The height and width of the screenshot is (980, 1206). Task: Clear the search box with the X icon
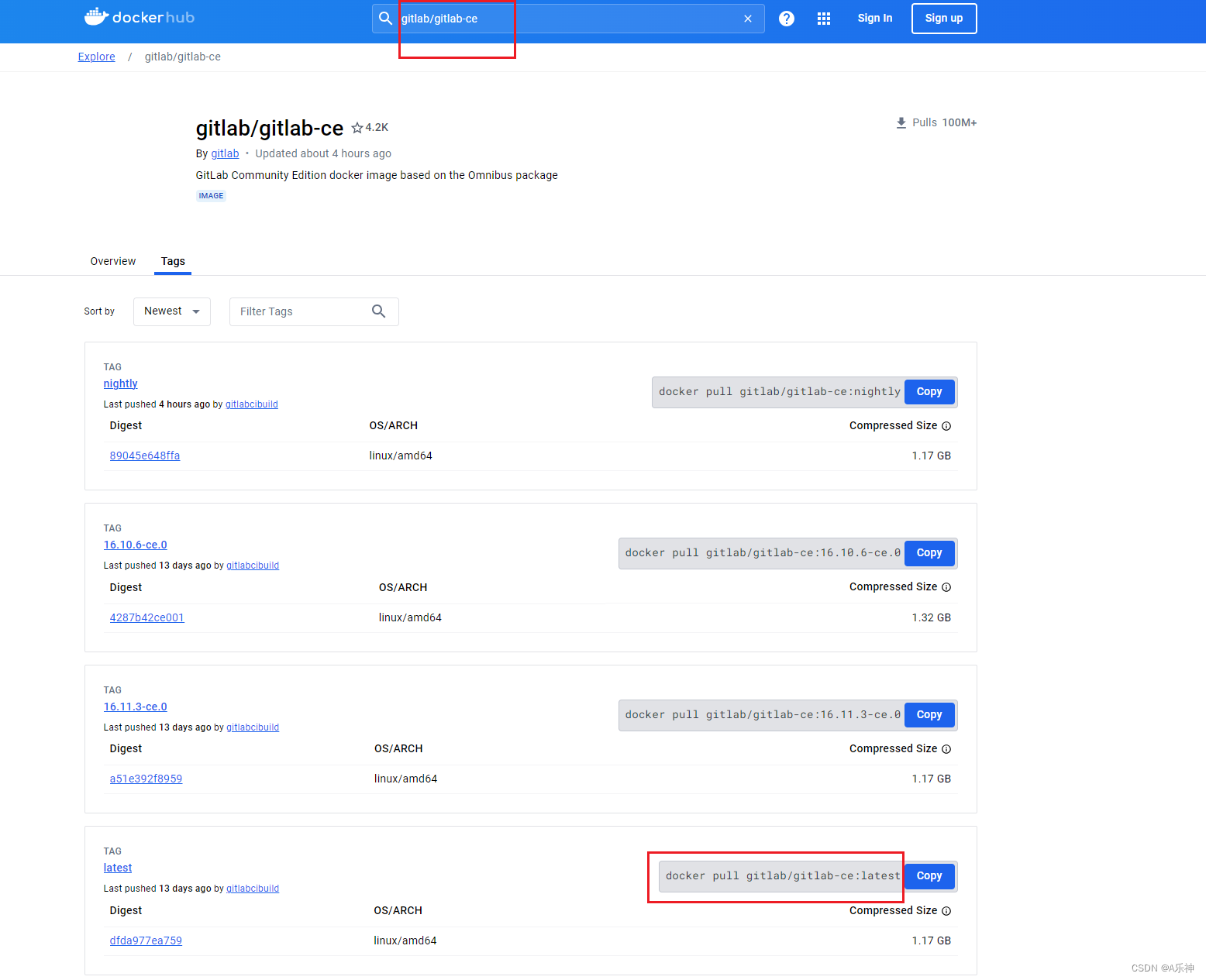748,19
